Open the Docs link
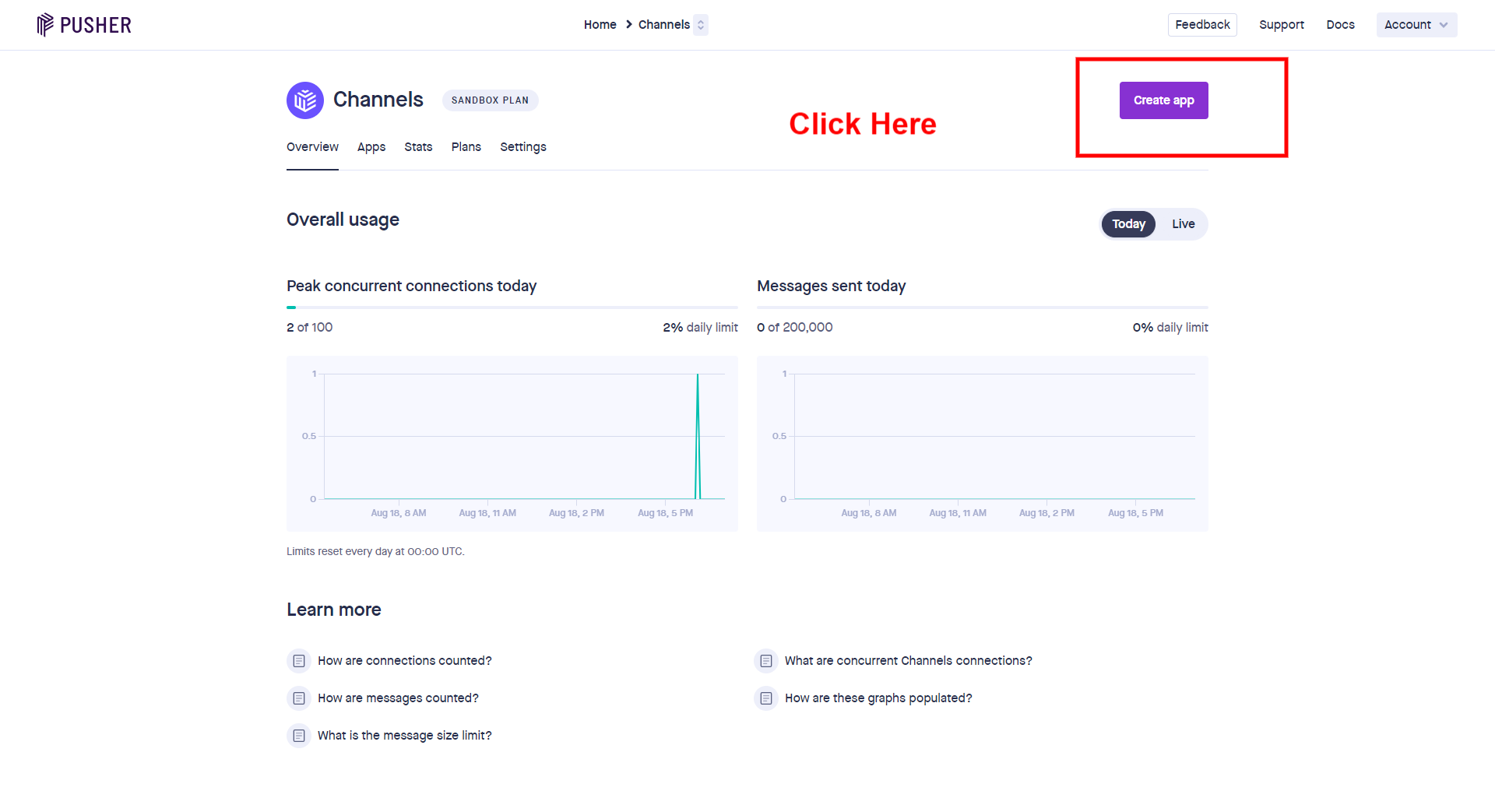 click(1340, 25)
